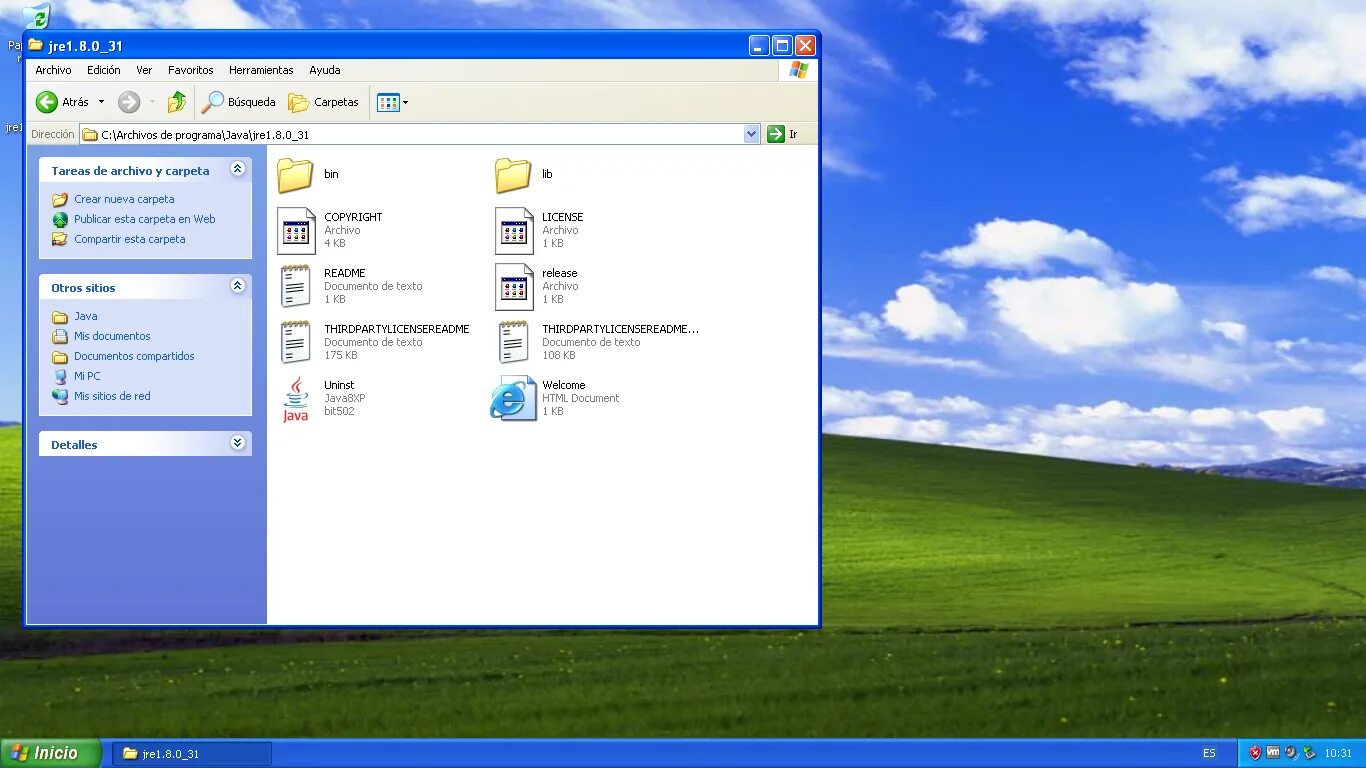Image resolution: width=1366 pixels, height=768 pixels.
Task: Click the Windows logo in menu bar
Action: [x=797, y=70]
